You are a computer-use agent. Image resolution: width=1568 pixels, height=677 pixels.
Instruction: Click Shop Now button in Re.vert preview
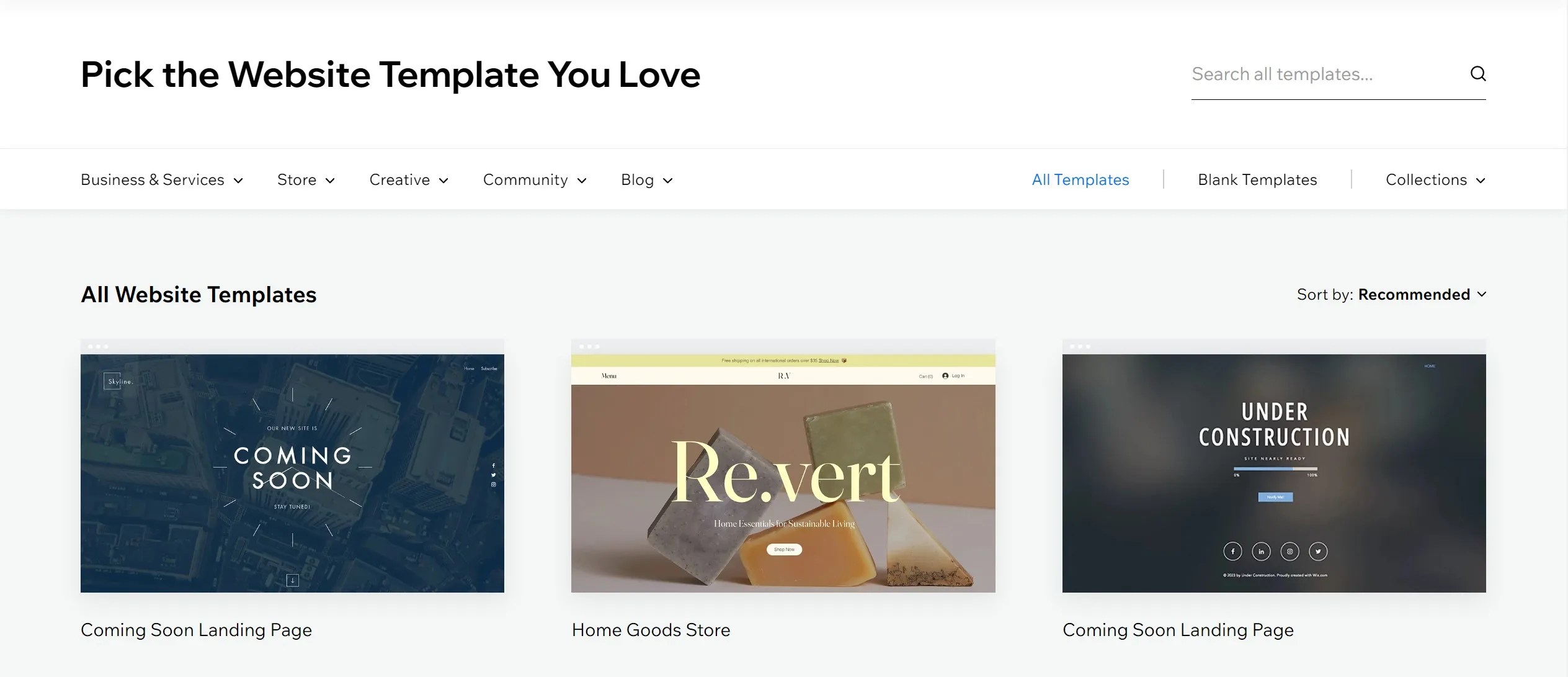coord(784,549)
